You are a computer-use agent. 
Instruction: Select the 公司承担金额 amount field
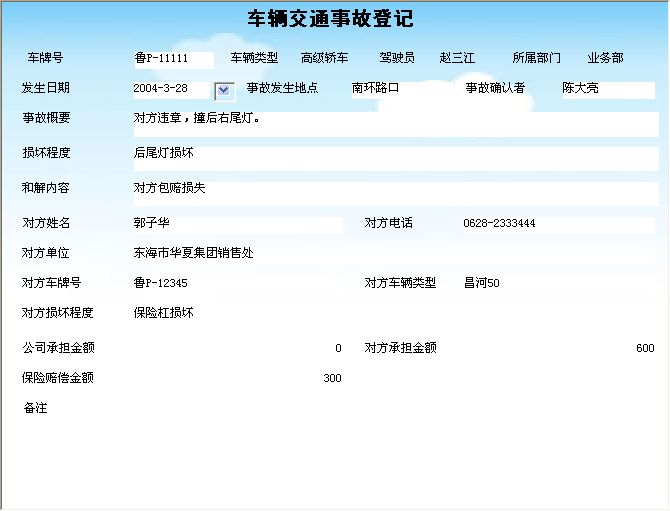(237, 349)
